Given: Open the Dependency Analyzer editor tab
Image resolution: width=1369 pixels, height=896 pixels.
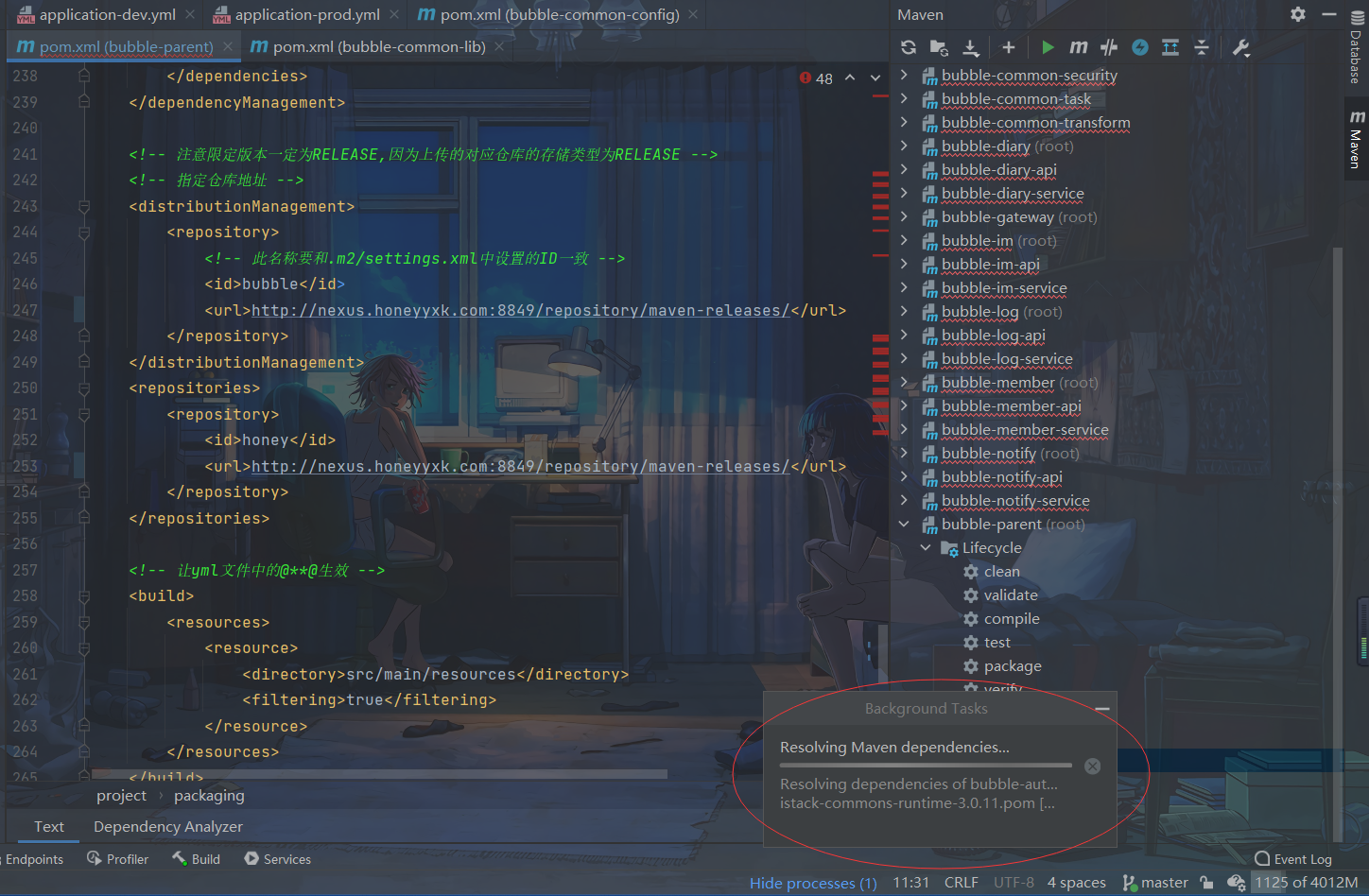Looking at the screenshot, I should 168,826.
